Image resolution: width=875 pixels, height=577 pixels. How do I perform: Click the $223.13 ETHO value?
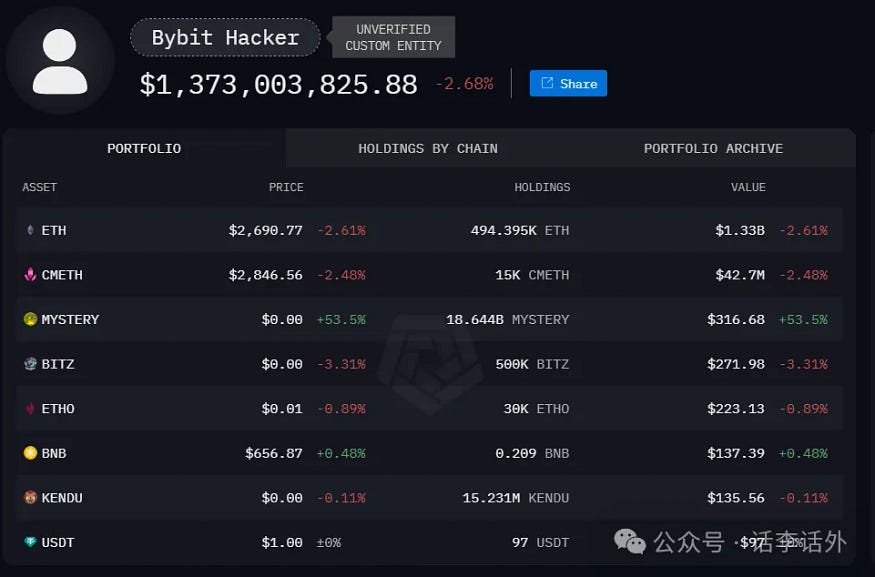point(736,409)
